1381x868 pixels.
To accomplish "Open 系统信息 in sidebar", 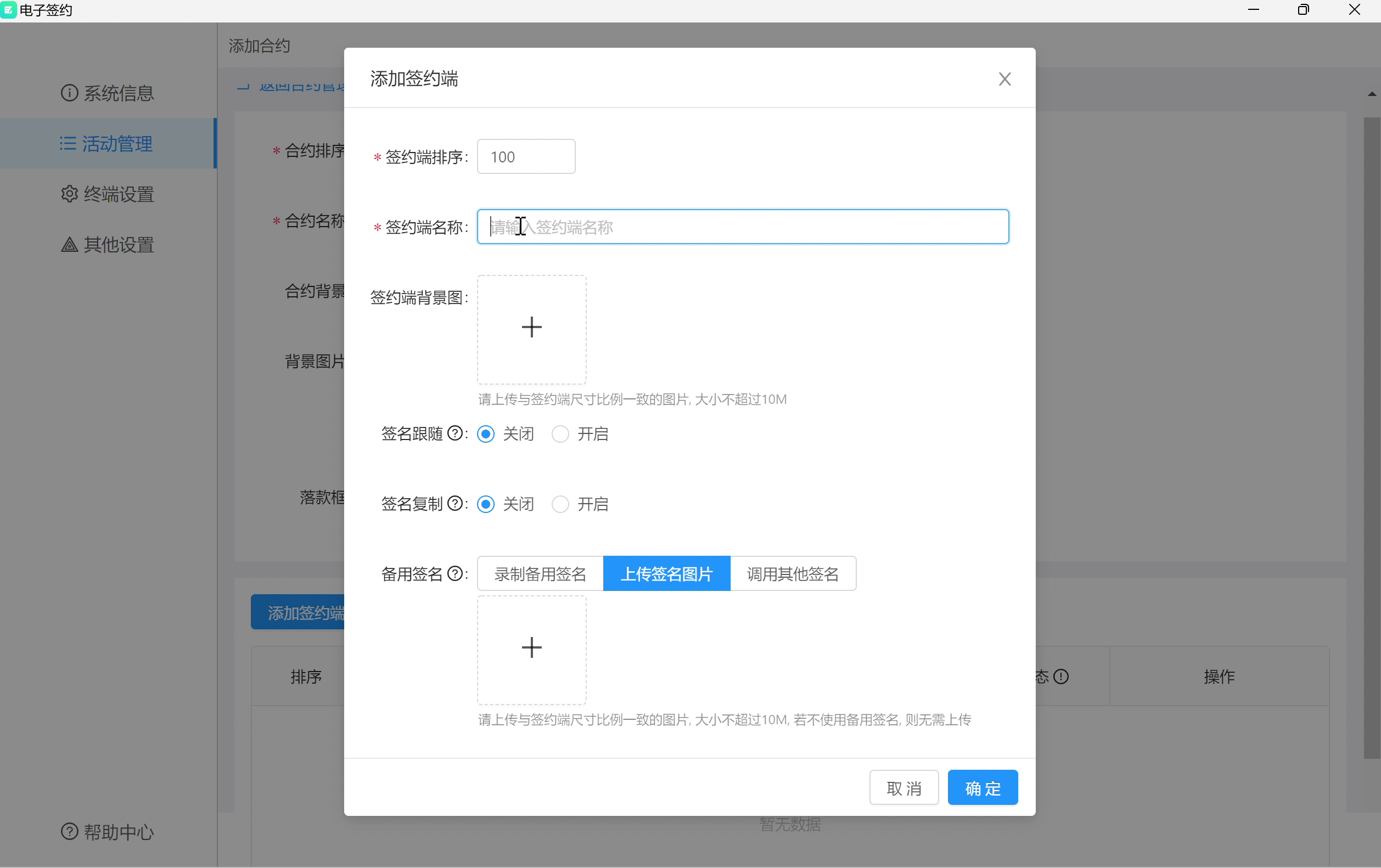I will [x=107, y=93].
